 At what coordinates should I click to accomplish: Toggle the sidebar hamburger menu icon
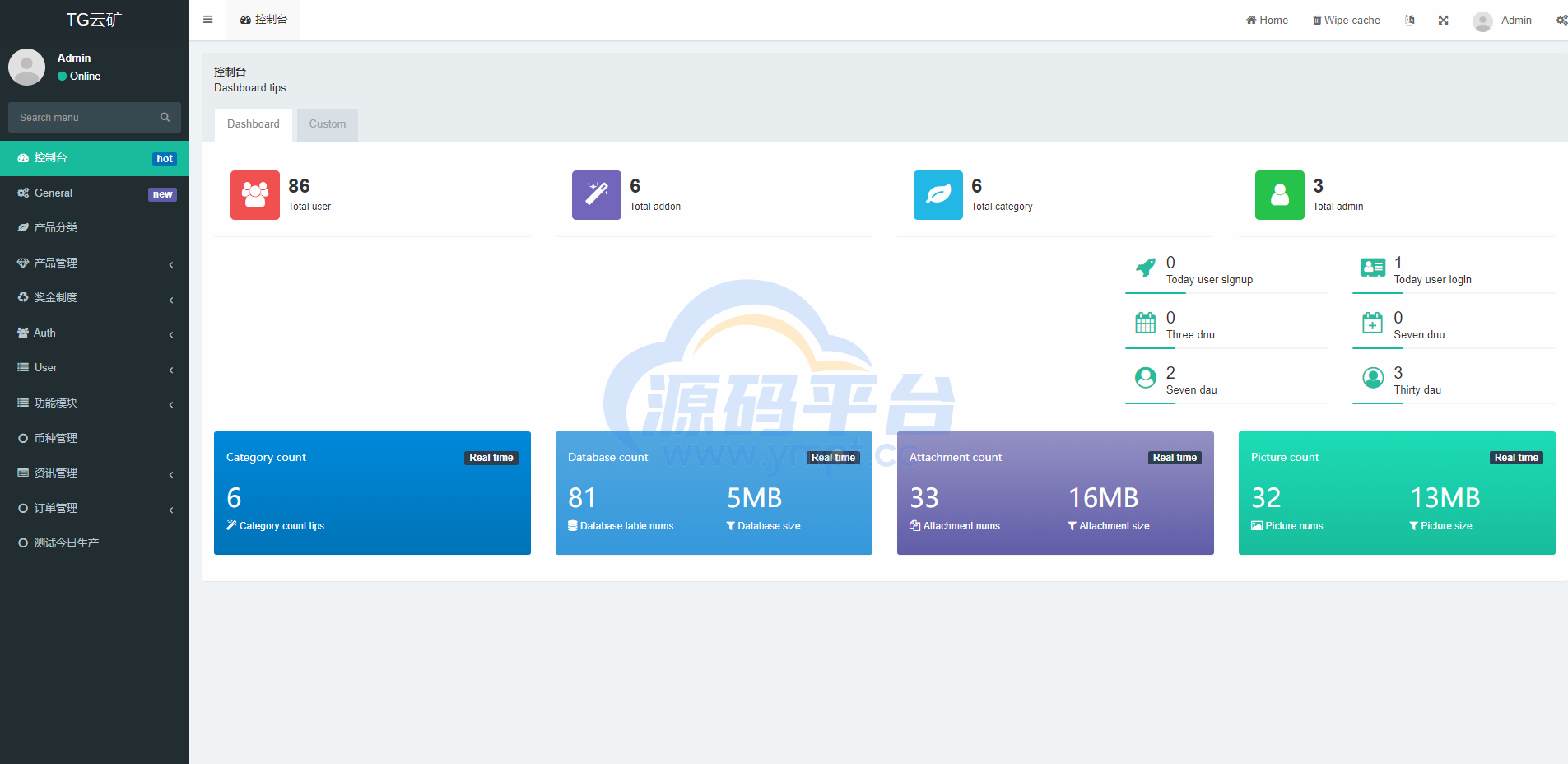pyautogui.click(x=207, y=20)
